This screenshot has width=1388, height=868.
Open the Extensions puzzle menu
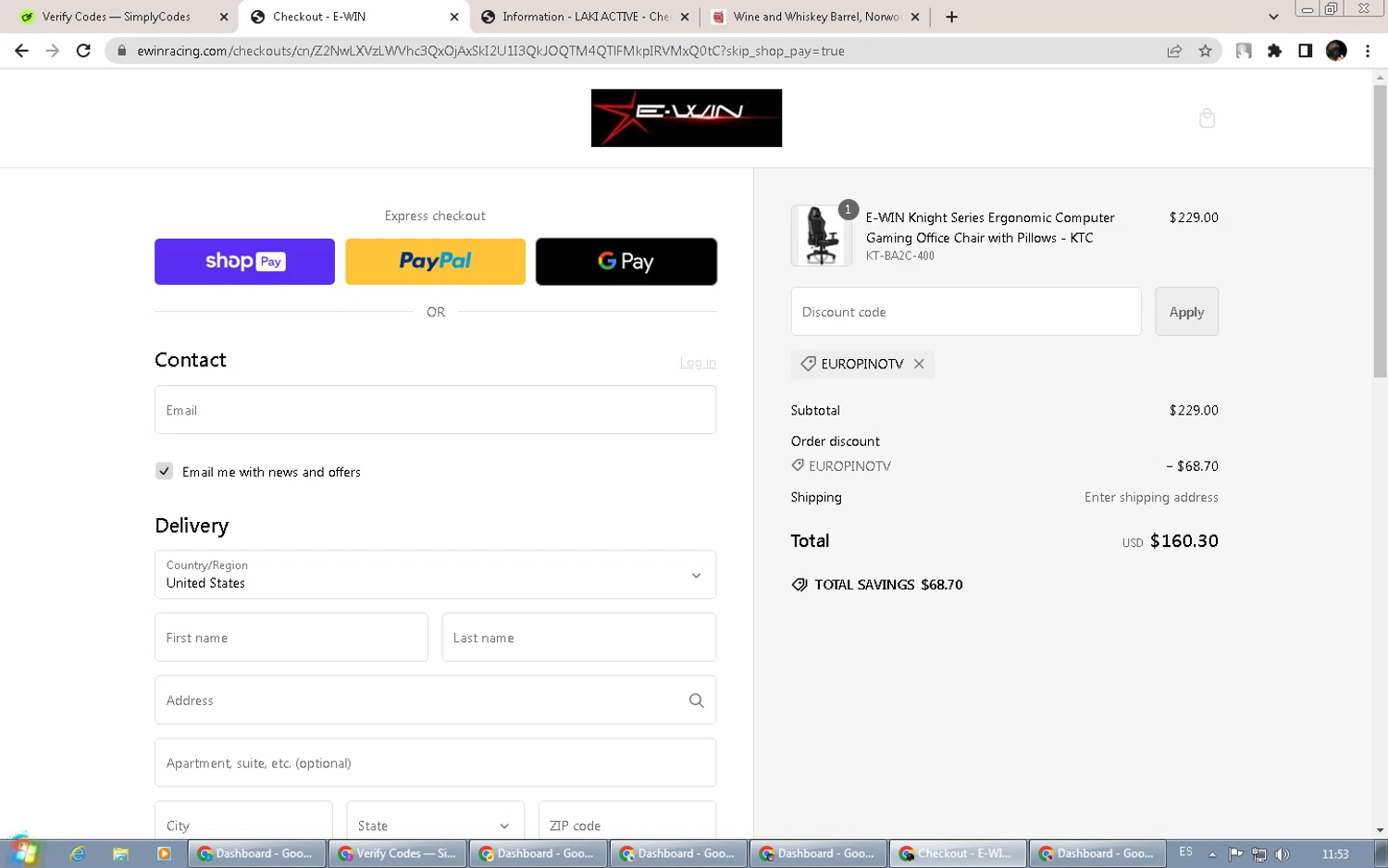1274,51
